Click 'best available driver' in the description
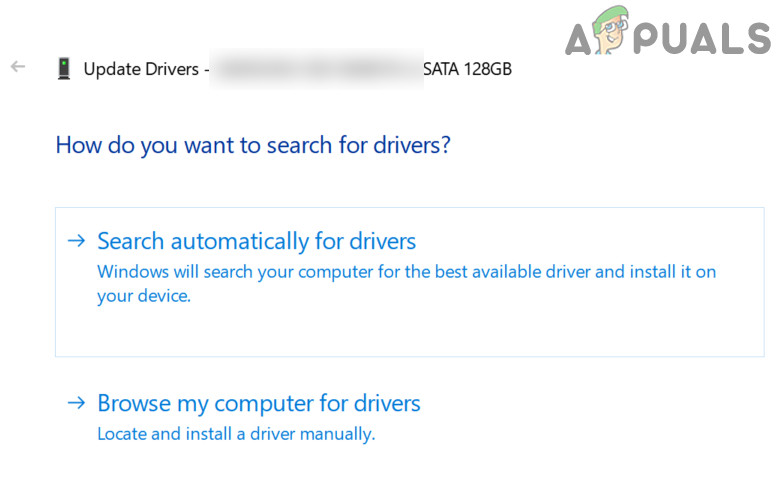Screen dimensions: 781x504 point(555,271)
